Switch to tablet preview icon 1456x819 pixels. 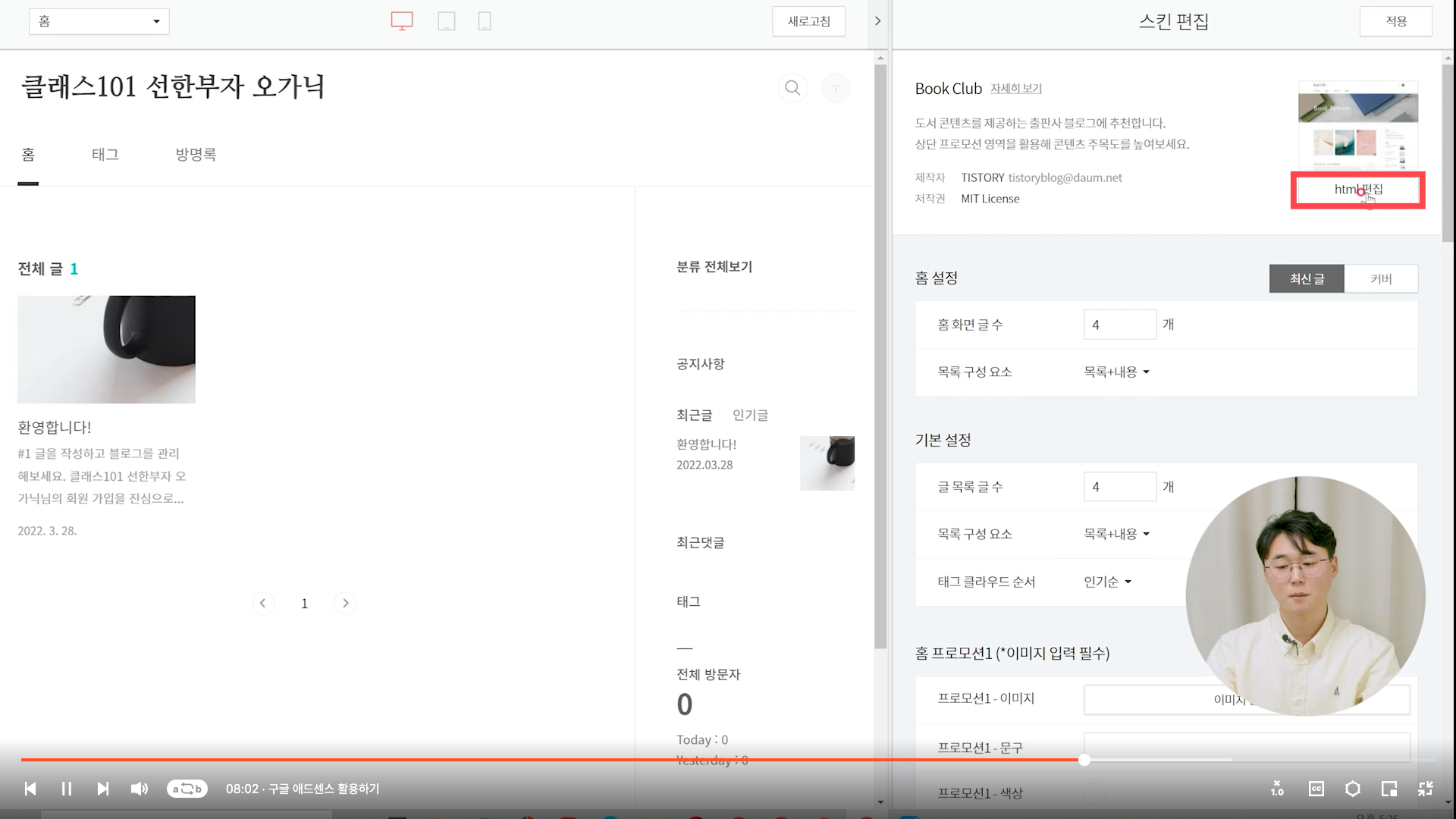pos(446,21)
